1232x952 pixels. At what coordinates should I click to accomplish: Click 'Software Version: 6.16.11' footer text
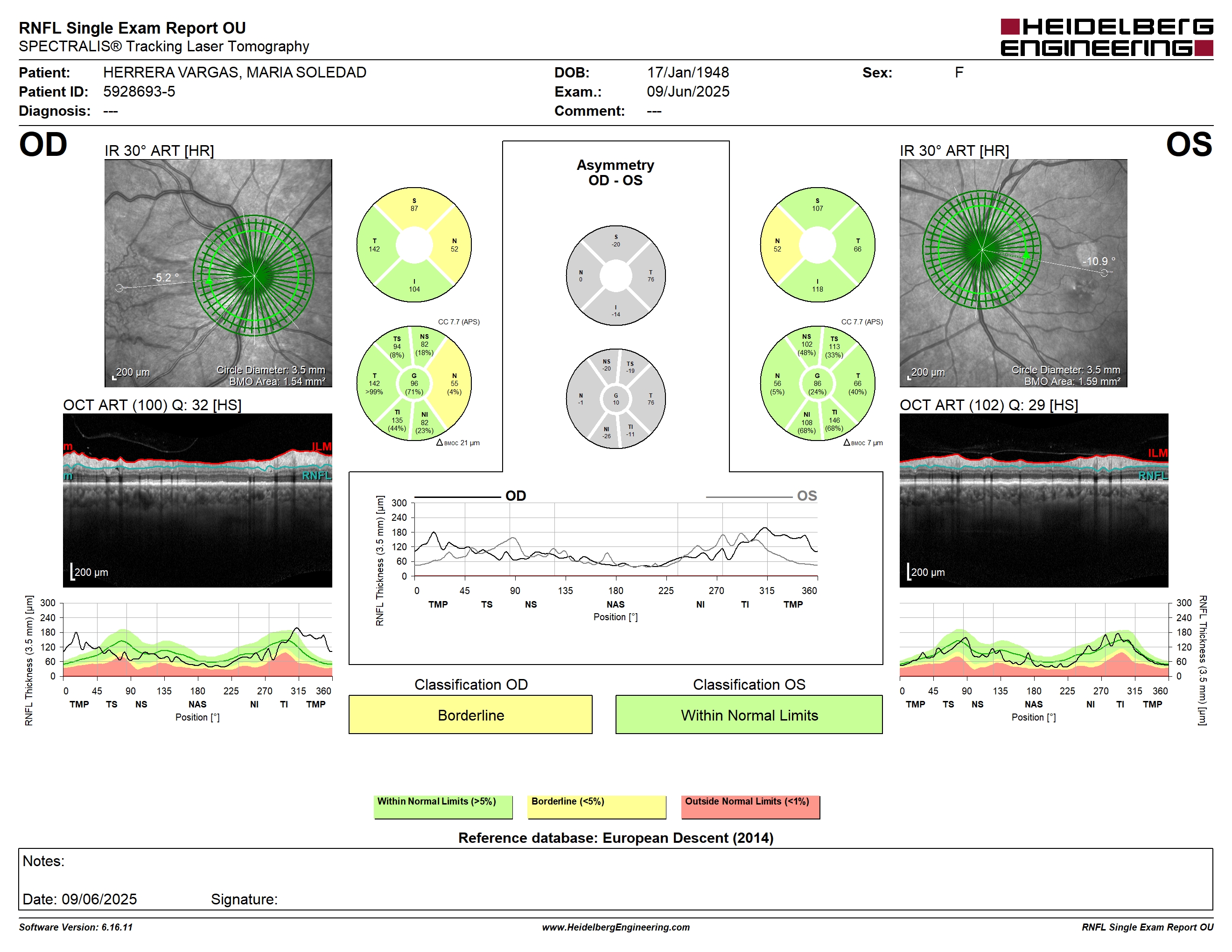[76, 927]
